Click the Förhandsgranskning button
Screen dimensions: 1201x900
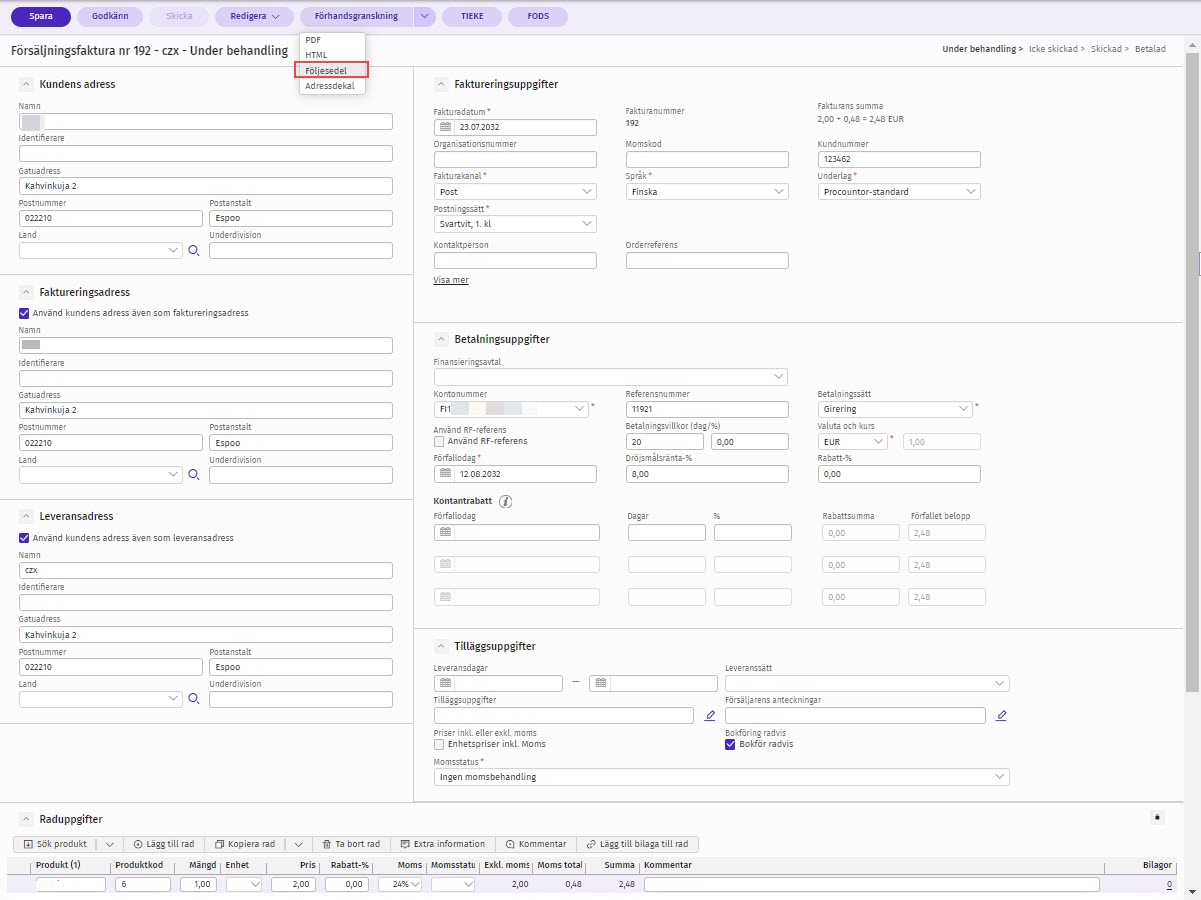click(x=357, y=16)
